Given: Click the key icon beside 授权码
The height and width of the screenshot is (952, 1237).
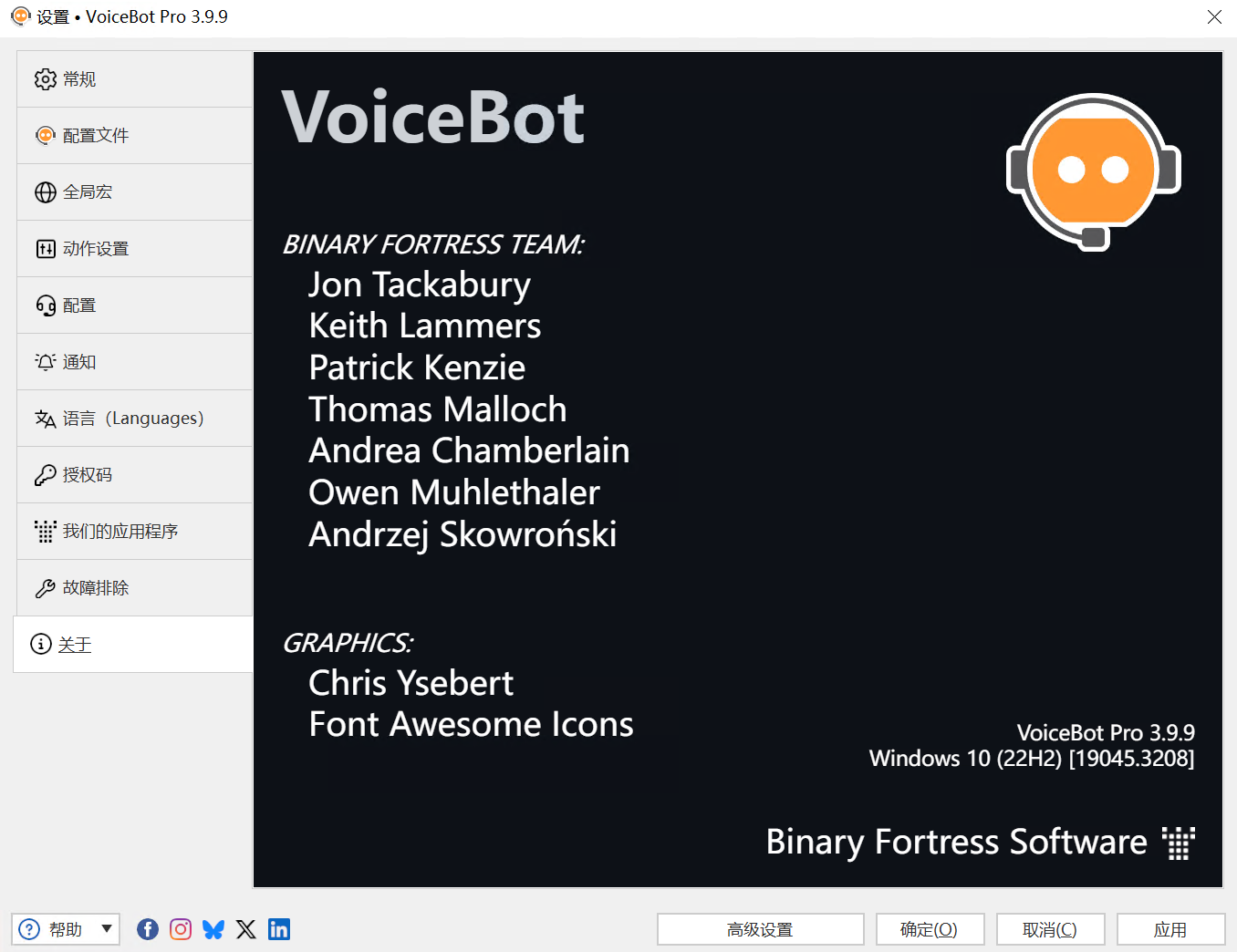Looking at the screenshot, I should [46, 475].
